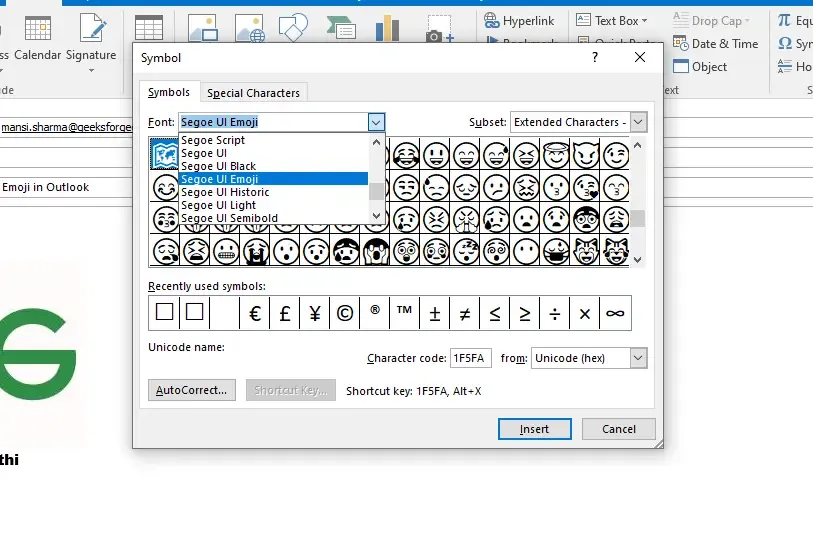Click the Online Pictures icon in ribbon
Screen dimensions: 813x540
(249, 27)
